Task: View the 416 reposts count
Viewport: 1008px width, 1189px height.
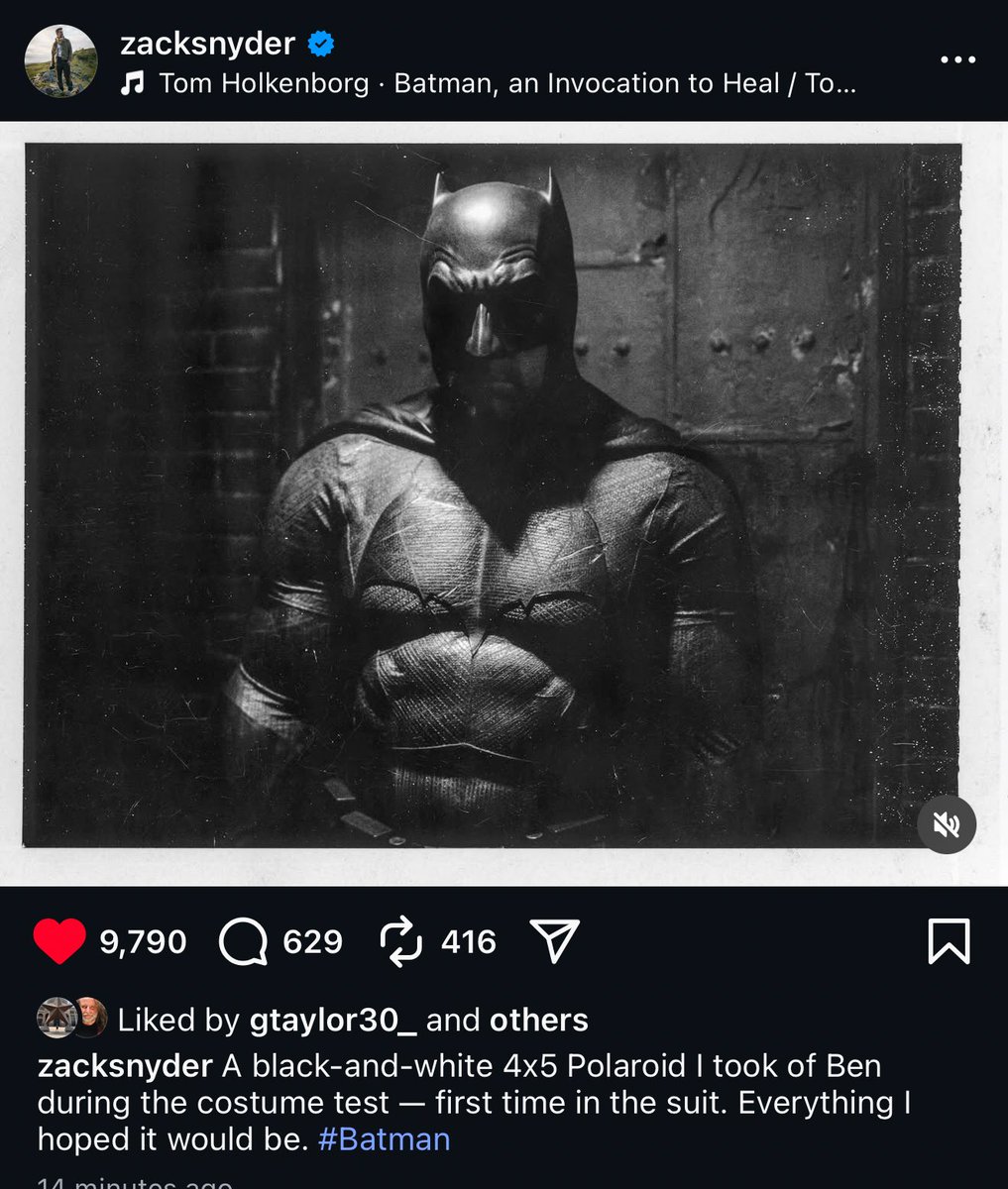Action: 469,941
